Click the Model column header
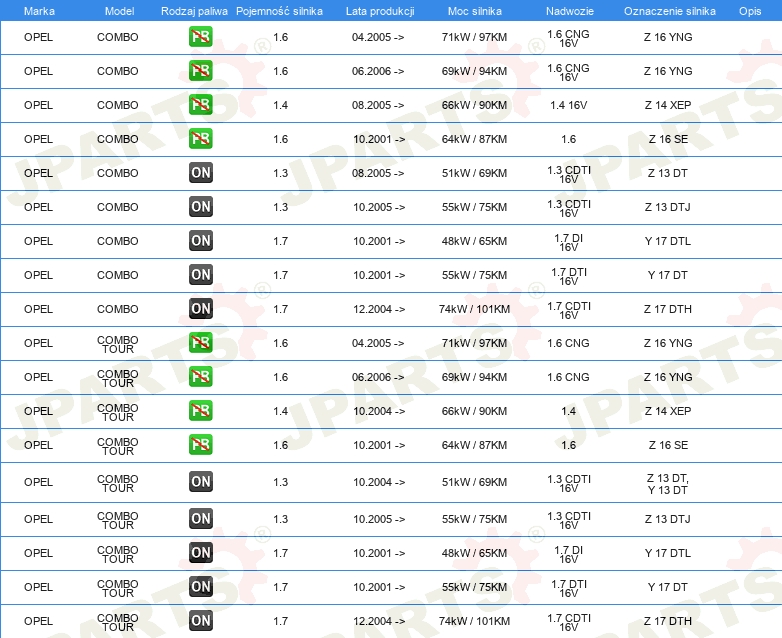Screen dimensions: 782x638 coord(119,11)
